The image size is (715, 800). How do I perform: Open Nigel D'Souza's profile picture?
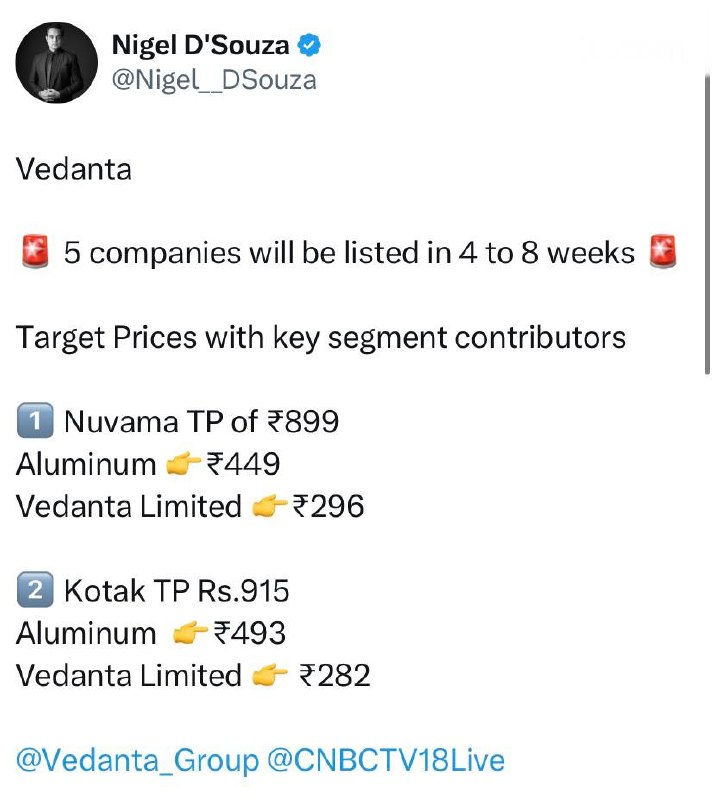pyautogui.click(x=56, y=60)
